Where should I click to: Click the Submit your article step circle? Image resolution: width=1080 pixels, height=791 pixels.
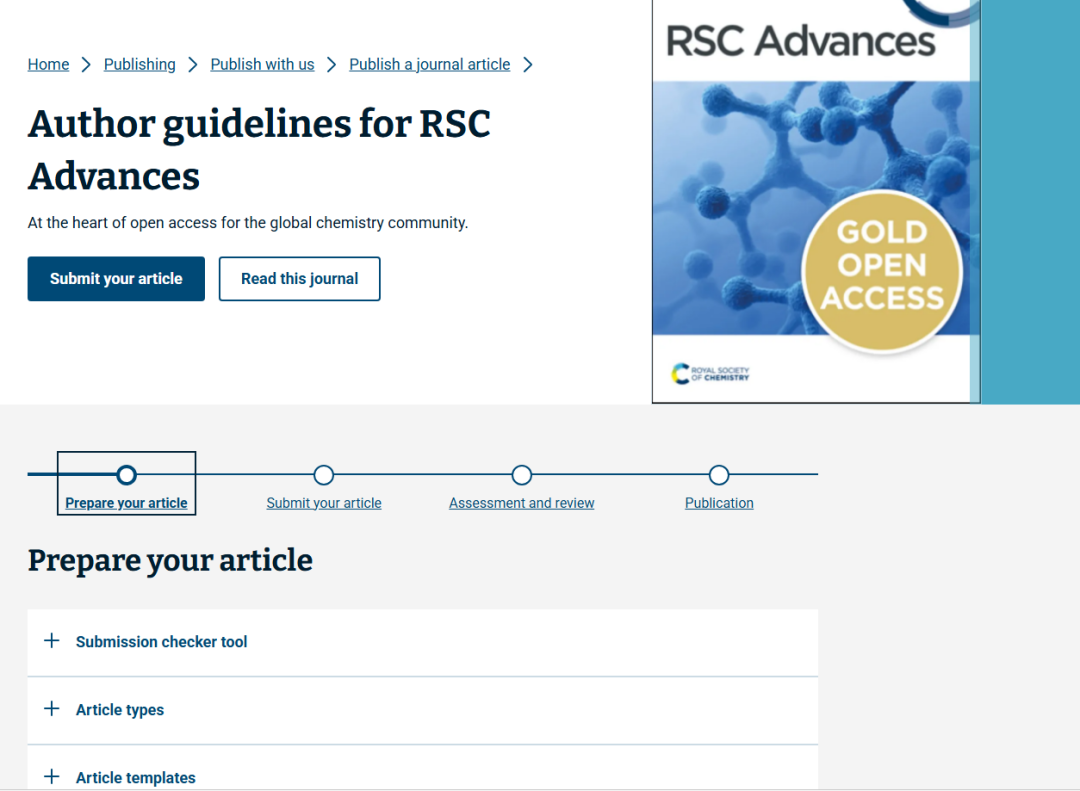(x=324, y=475)
